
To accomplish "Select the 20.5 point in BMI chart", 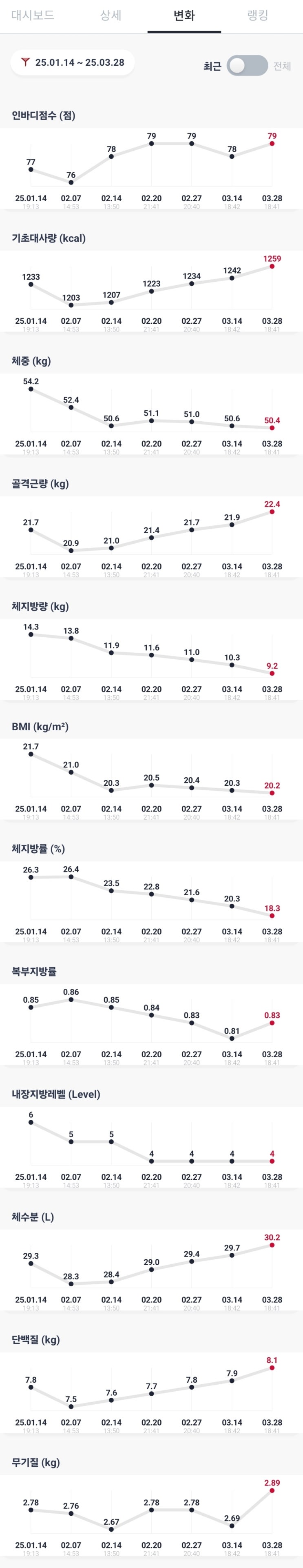I will [x=152, y=785].
